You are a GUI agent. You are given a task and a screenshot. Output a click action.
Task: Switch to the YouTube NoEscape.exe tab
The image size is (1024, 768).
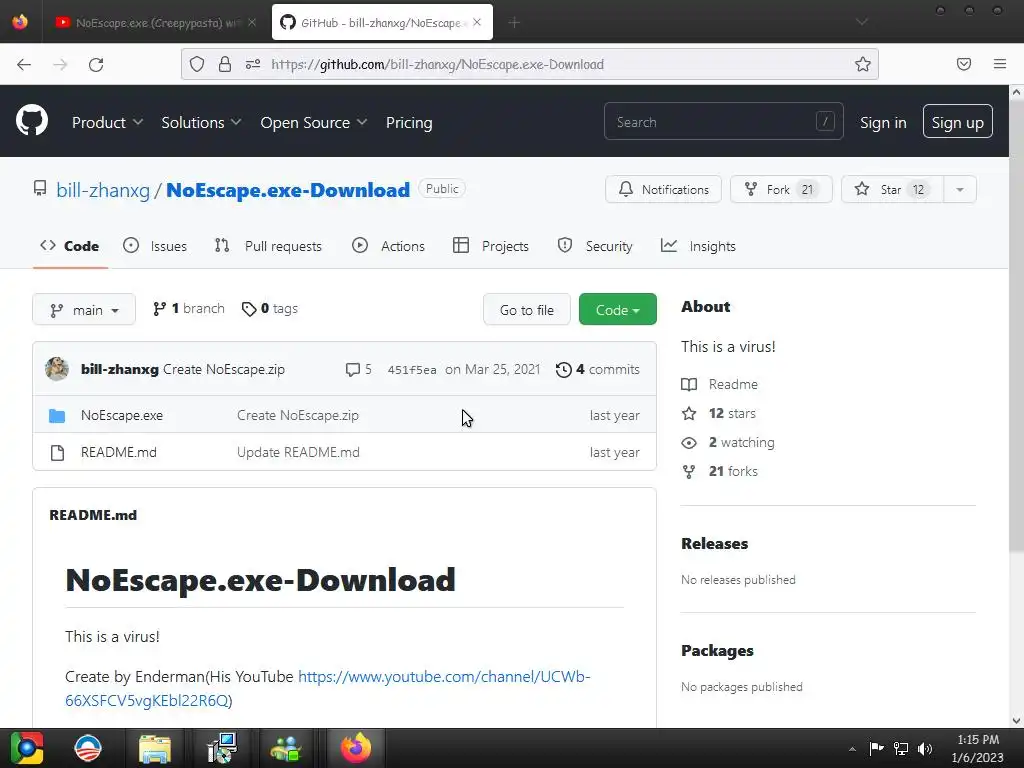pyautogui.click(x=155, y=22)
